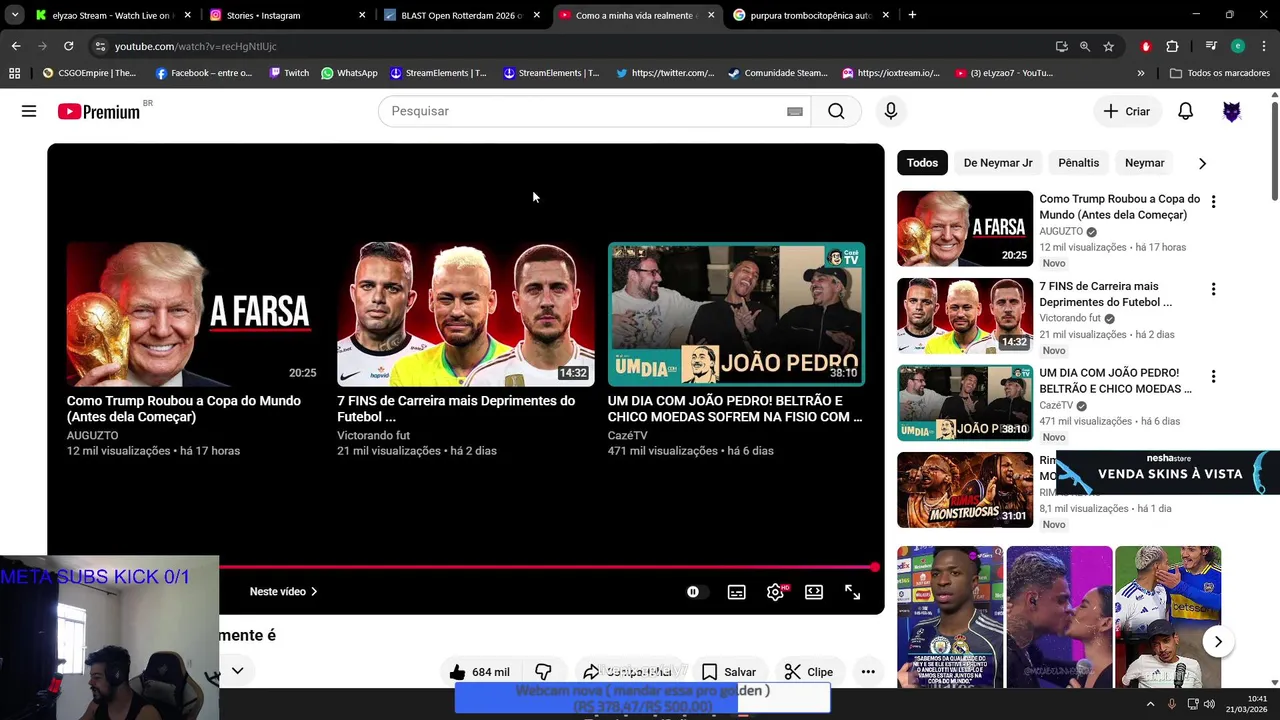Viewport: 1280px width, 720px height.
Task: Open Chrome extensions puzzle icon
Action: 1172,46
